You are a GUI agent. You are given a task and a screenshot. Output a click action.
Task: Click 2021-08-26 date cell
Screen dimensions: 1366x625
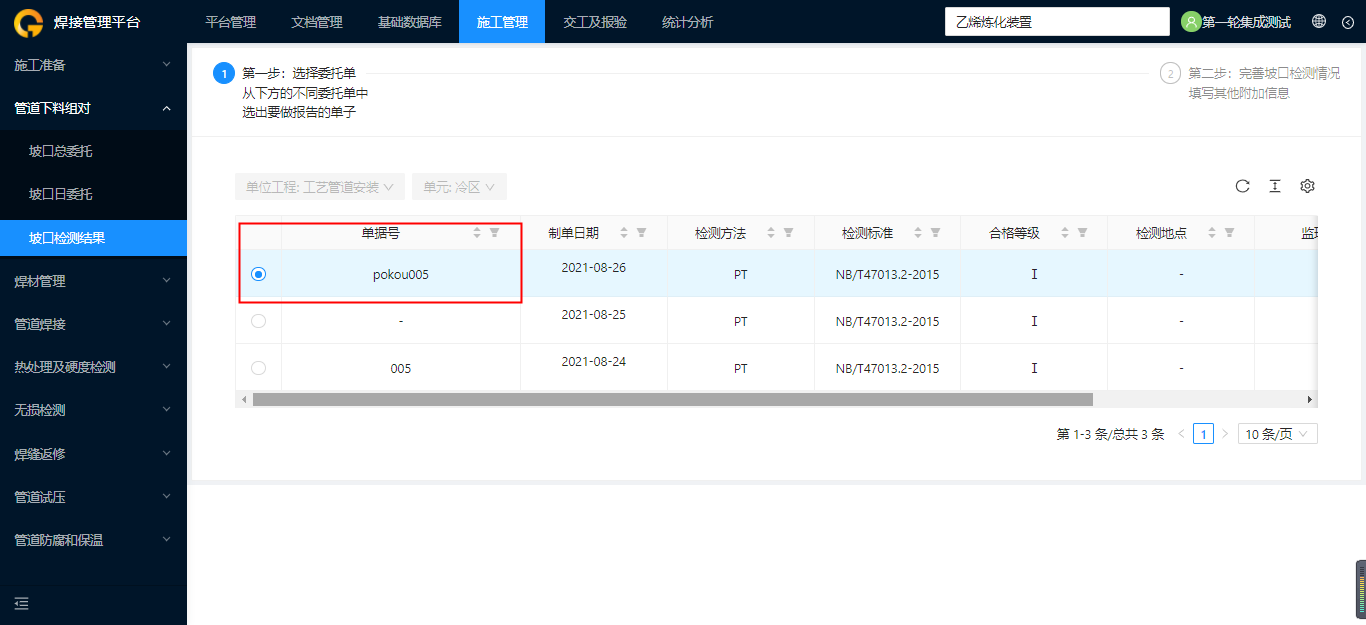(x=594, y=268)
